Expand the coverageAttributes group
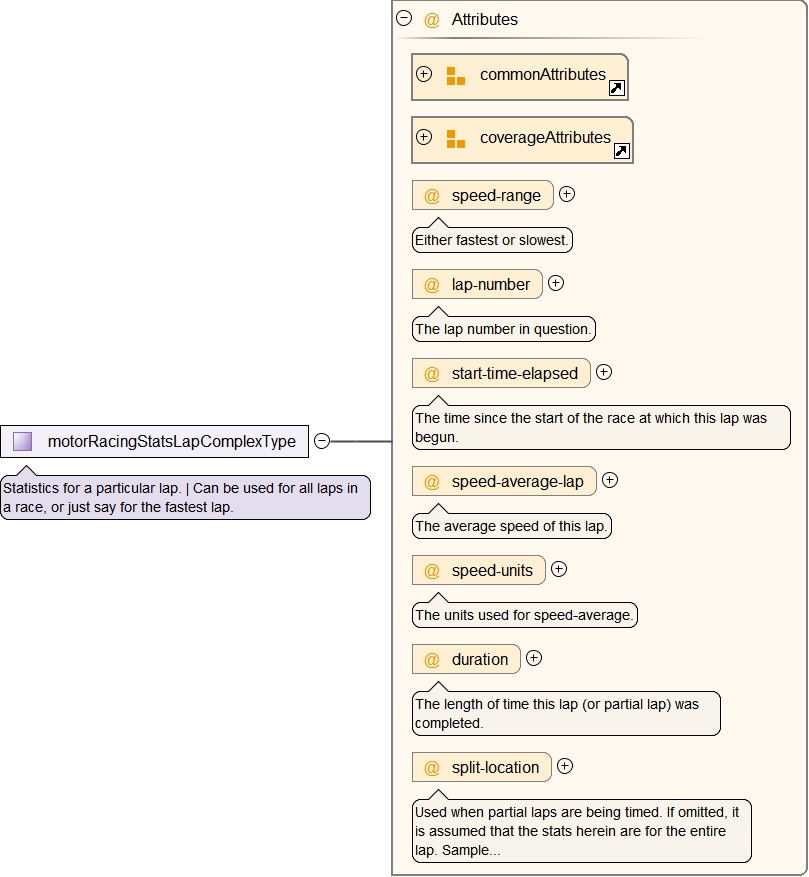The height and width of the screenshot is (877, 809). click(424, 137)
